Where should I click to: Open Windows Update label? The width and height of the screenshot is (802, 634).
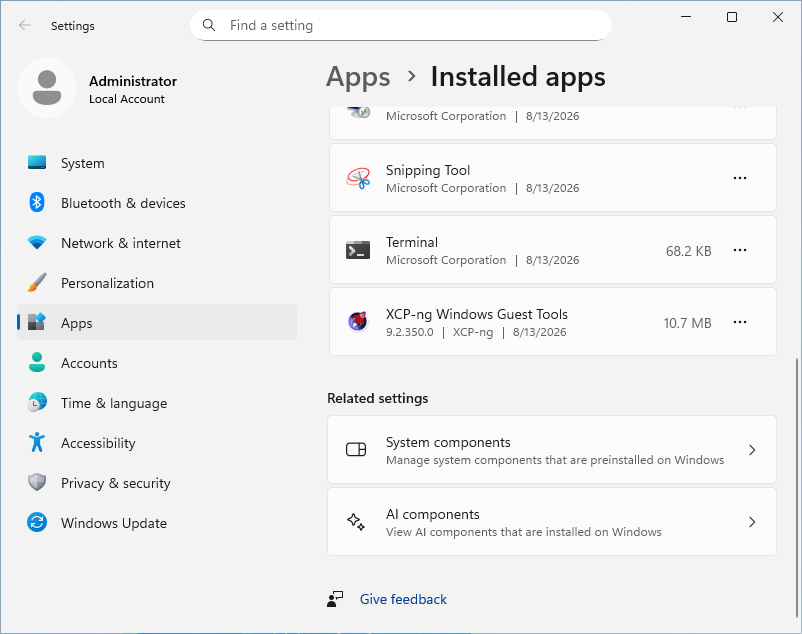(x=114, y=523)
